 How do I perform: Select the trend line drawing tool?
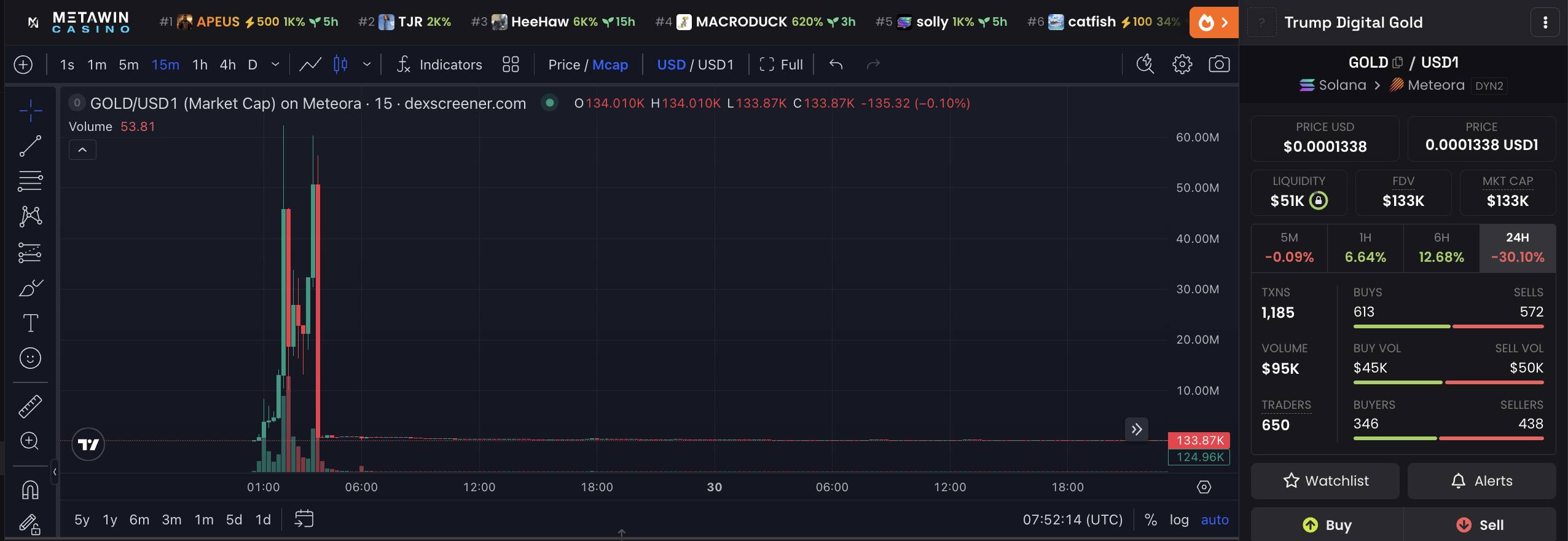pos(30,146)
